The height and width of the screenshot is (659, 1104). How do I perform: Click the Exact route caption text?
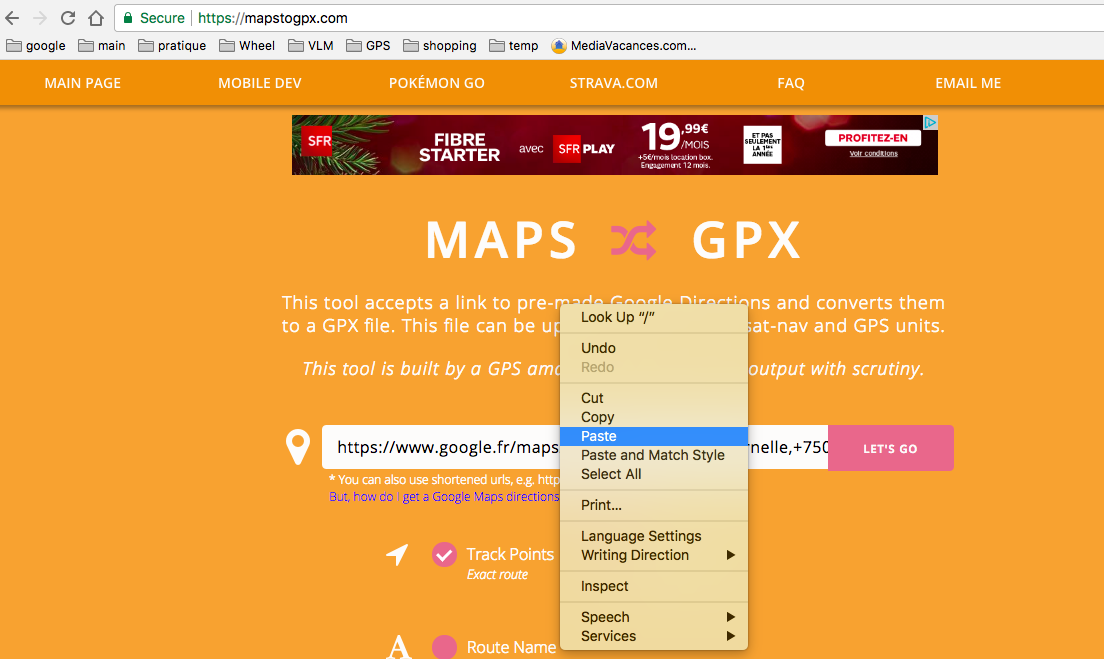[497, 575]
